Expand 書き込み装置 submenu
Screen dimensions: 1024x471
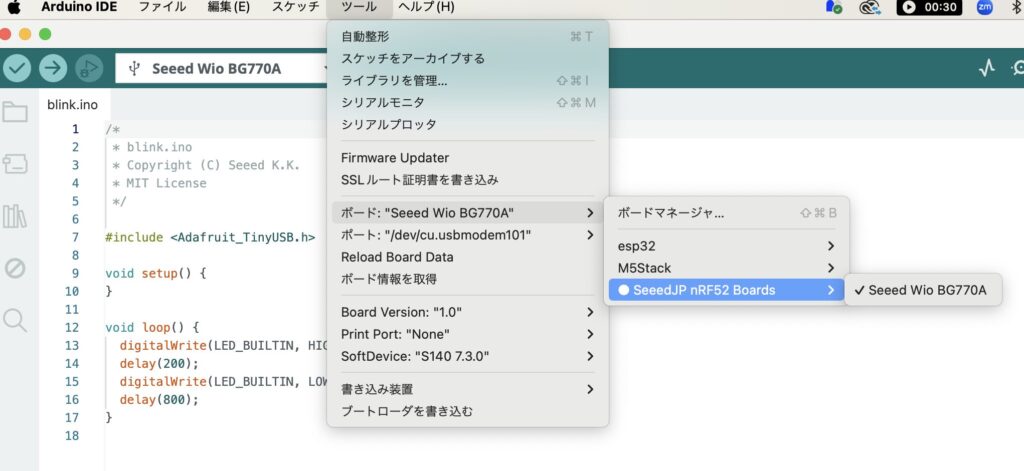coord(468,389)
